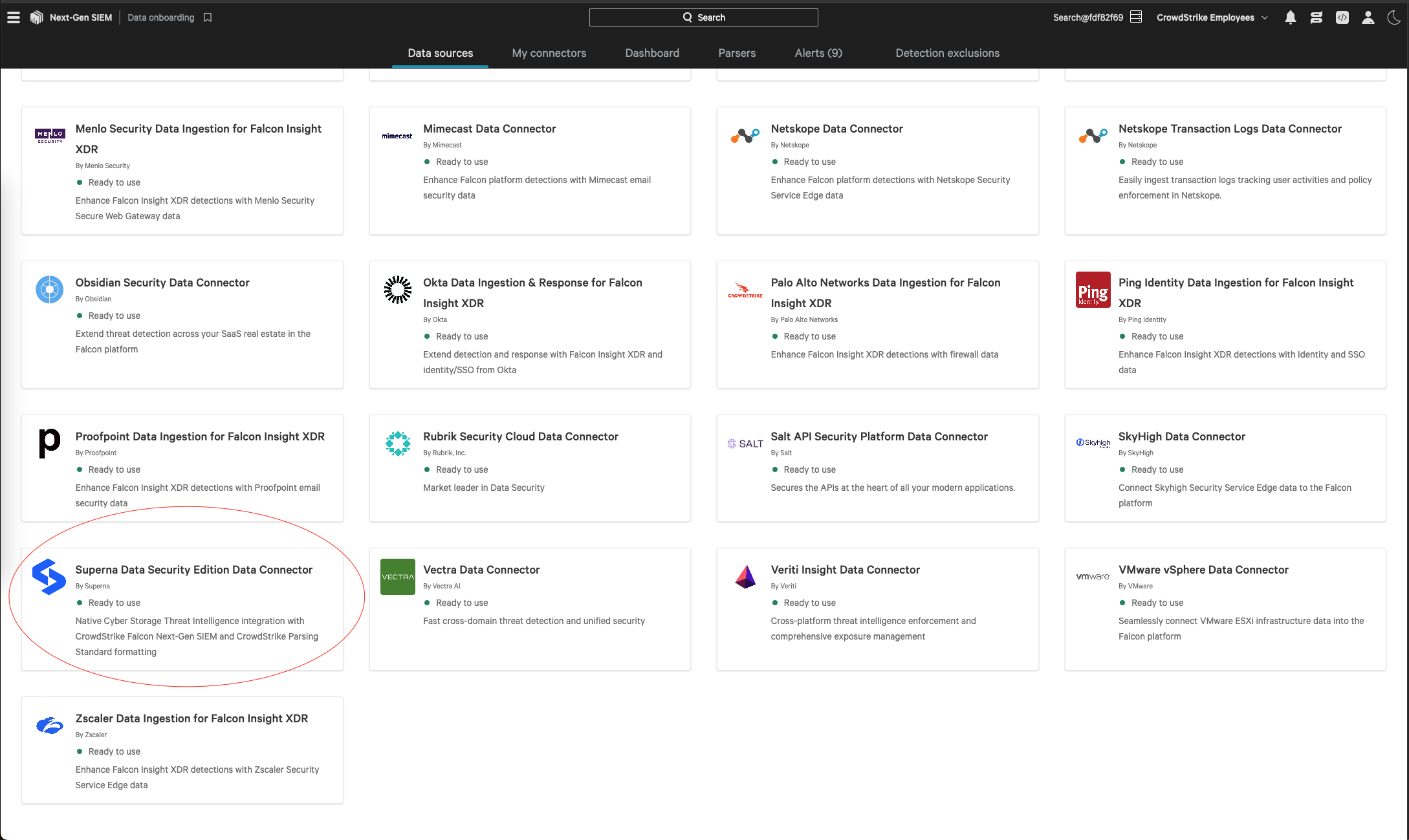Click the Proofpoint logo
Viewport: 1409px width, 840px height.
click(x=49, y=444)
